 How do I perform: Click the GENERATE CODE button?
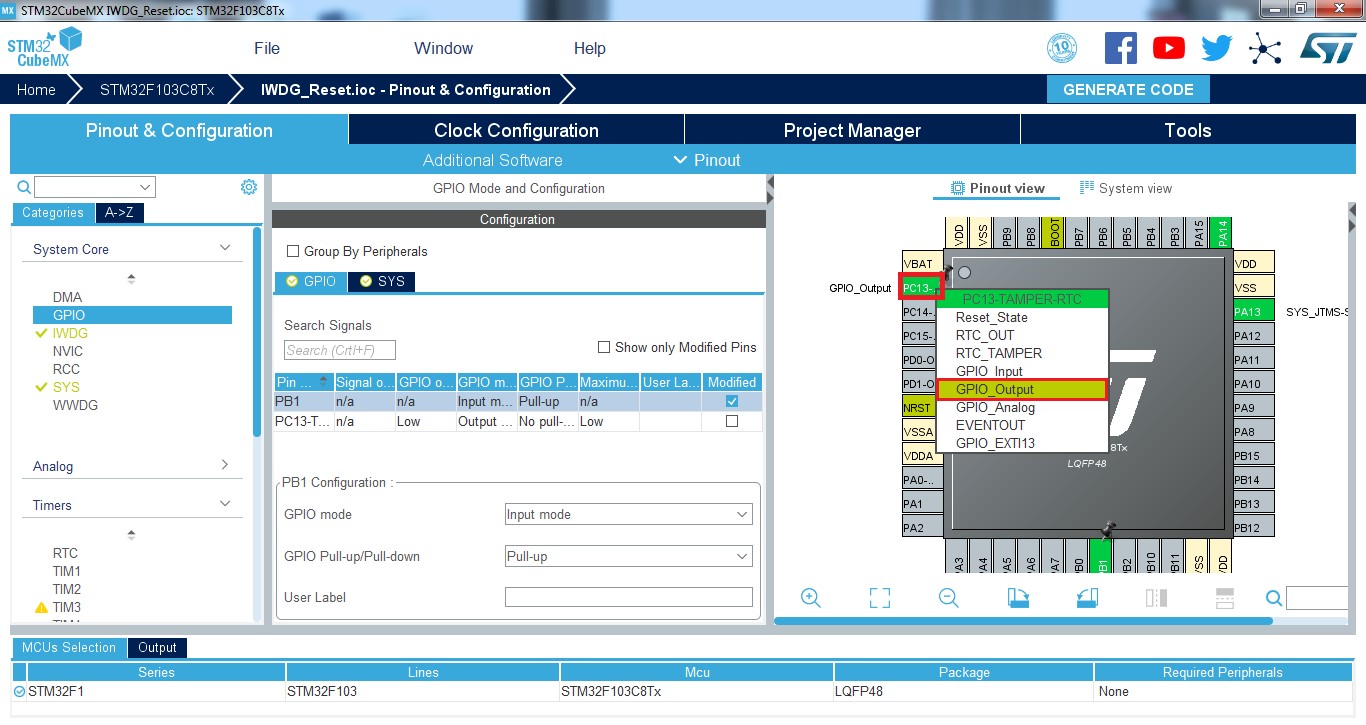coord(1128,89)
